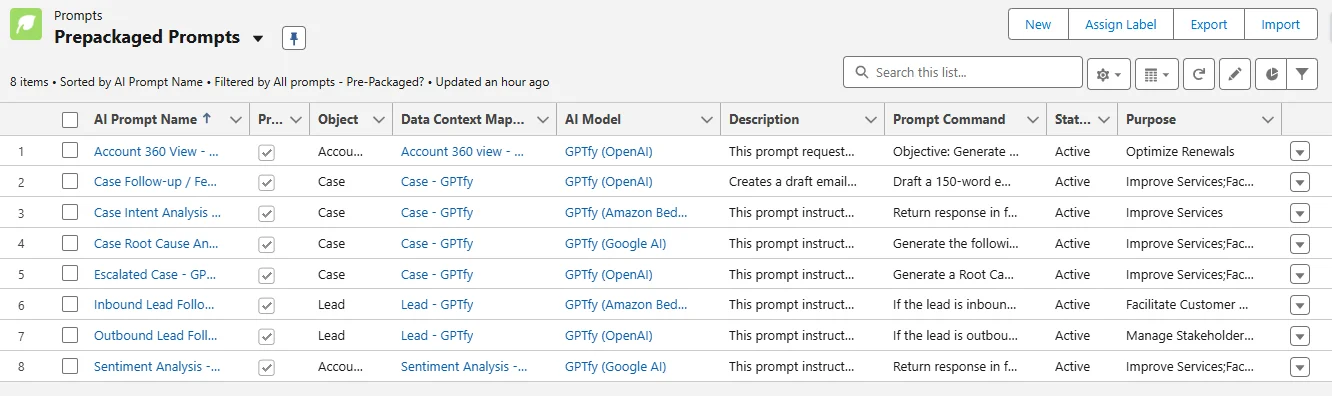Click the Search this list field
The width and height of the screenshot is (1332, 396).
(963, 73)
